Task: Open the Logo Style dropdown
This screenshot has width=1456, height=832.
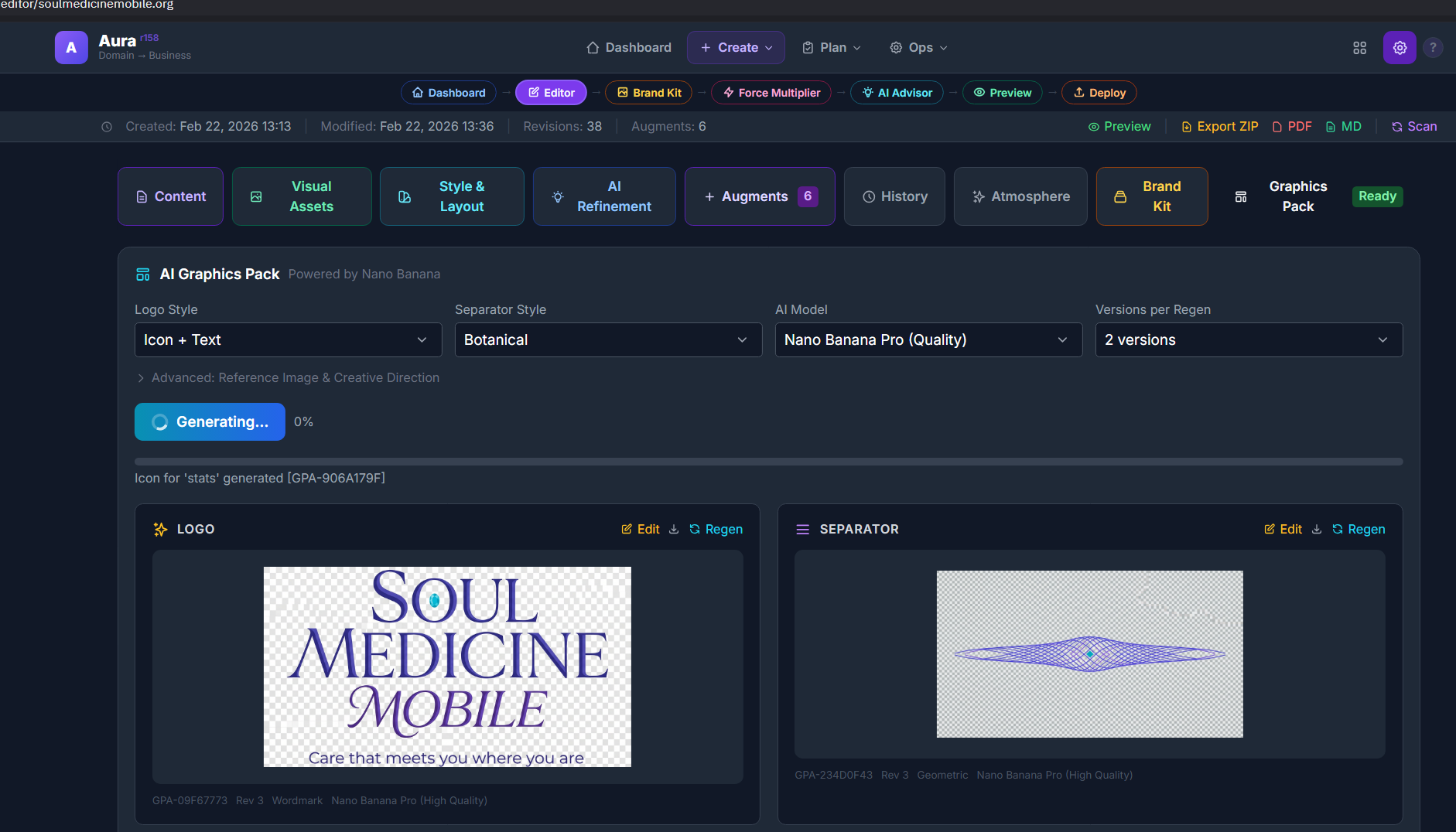Action: 288,340
